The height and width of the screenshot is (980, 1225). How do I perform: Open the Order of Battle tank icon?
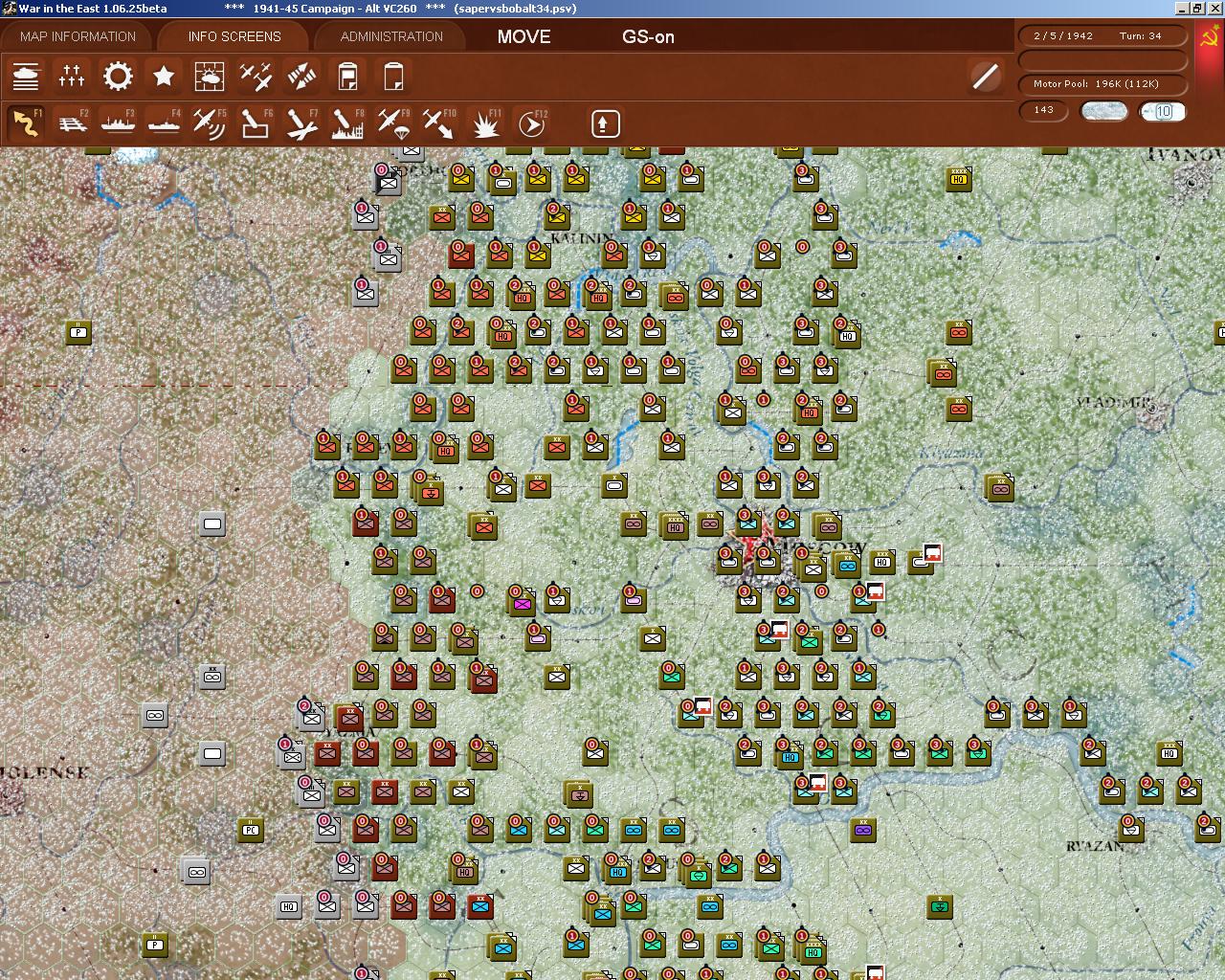tap(26, 77)
